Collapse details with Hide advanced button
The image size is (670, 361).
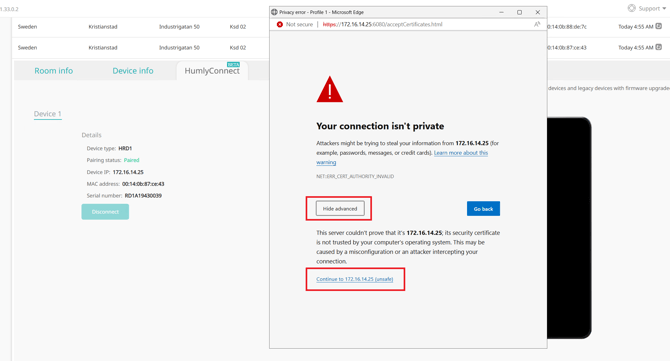pyautogui.click(x=340, y=208)
